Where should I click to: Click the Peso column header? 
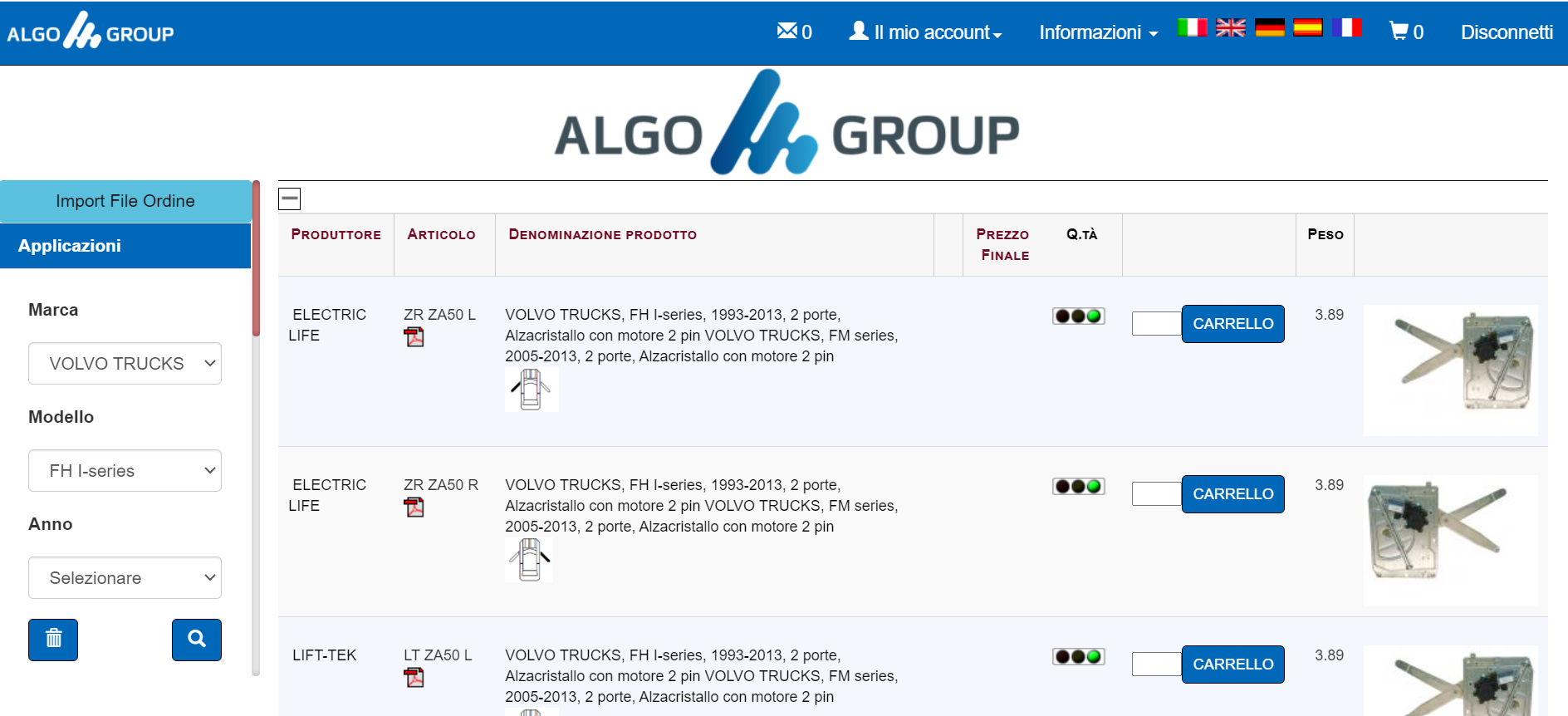pyautogui.click(x=1325, y=235)
